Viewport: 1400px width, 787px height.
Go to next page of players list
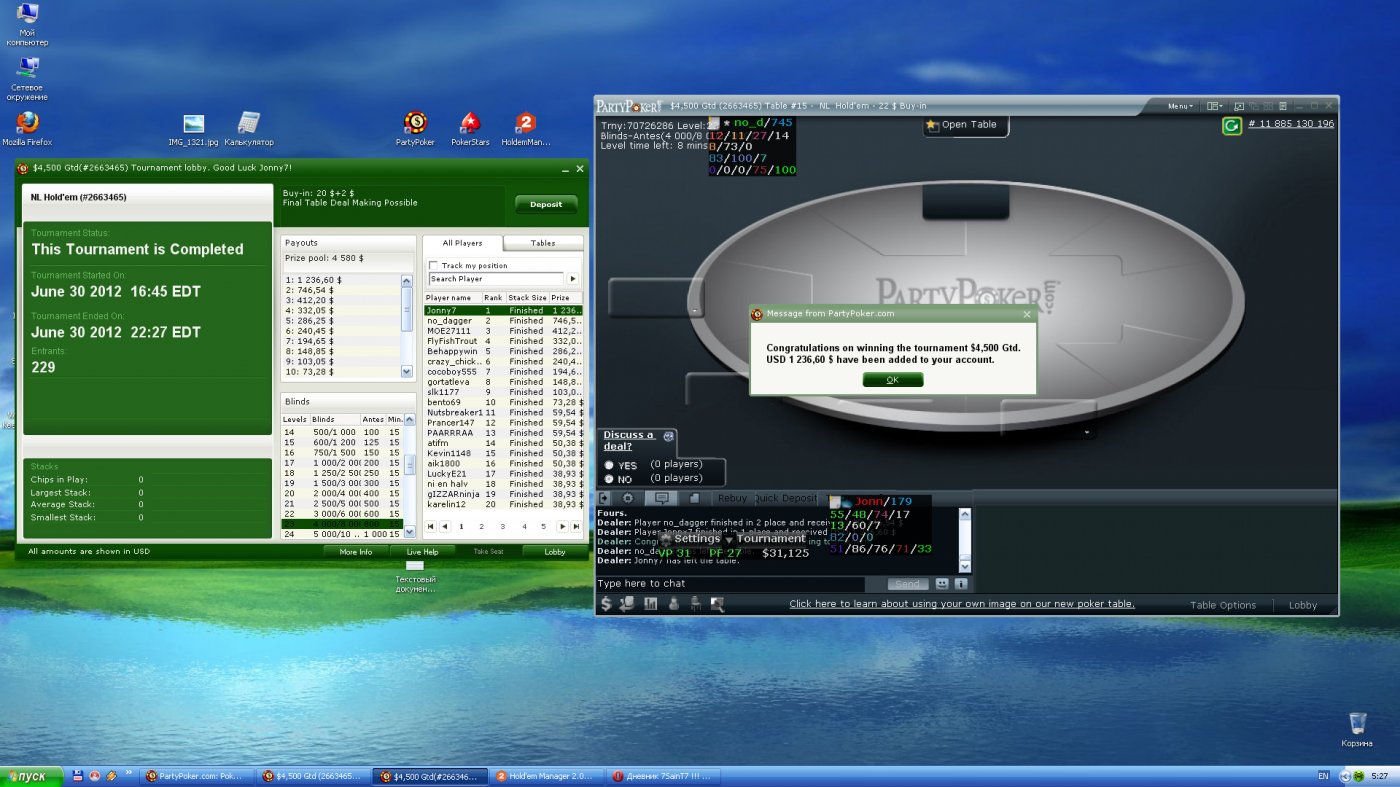click(x=562, y=526)
